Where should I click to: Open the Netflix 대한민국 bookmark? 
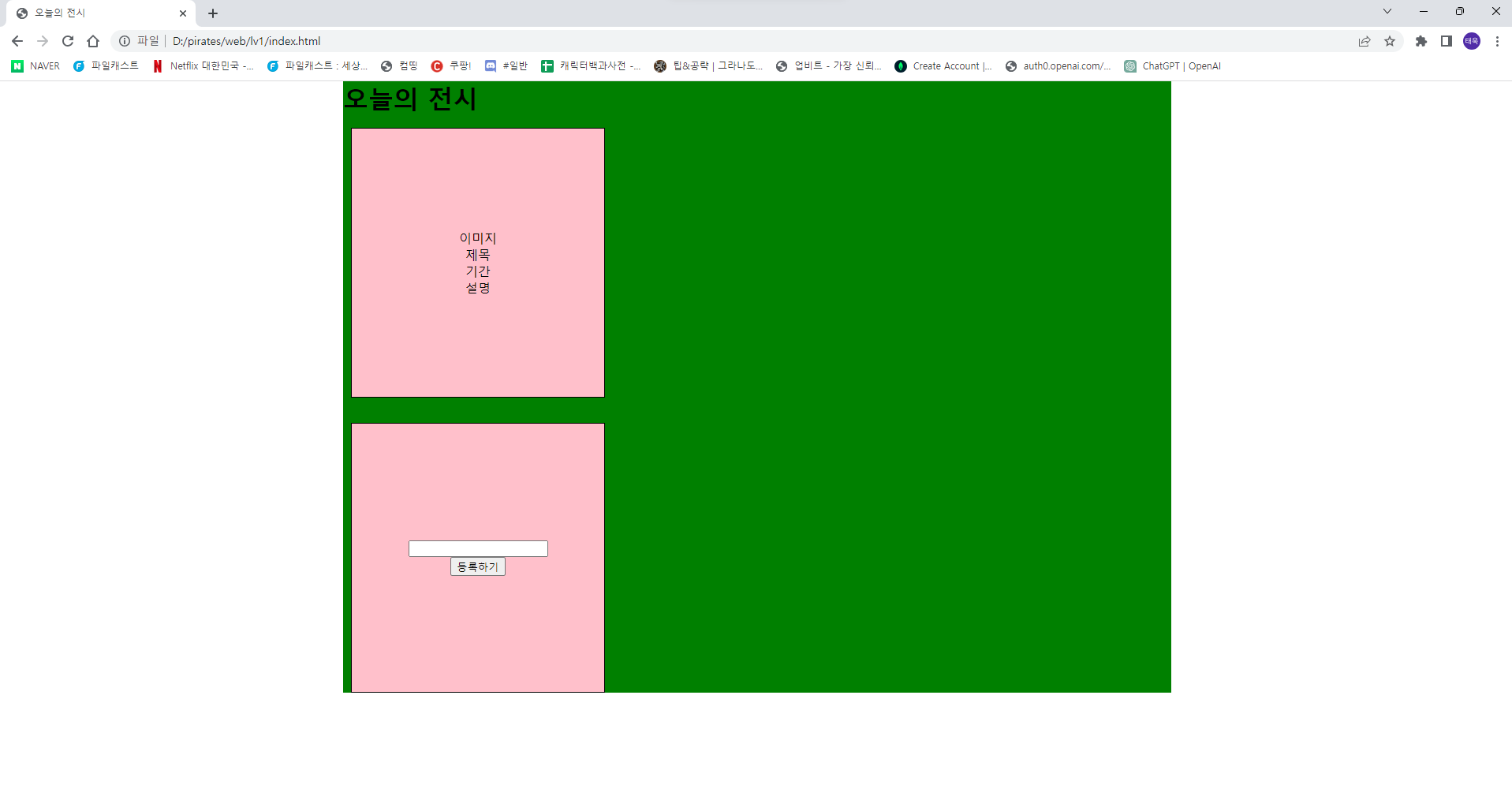coord(203,66)
